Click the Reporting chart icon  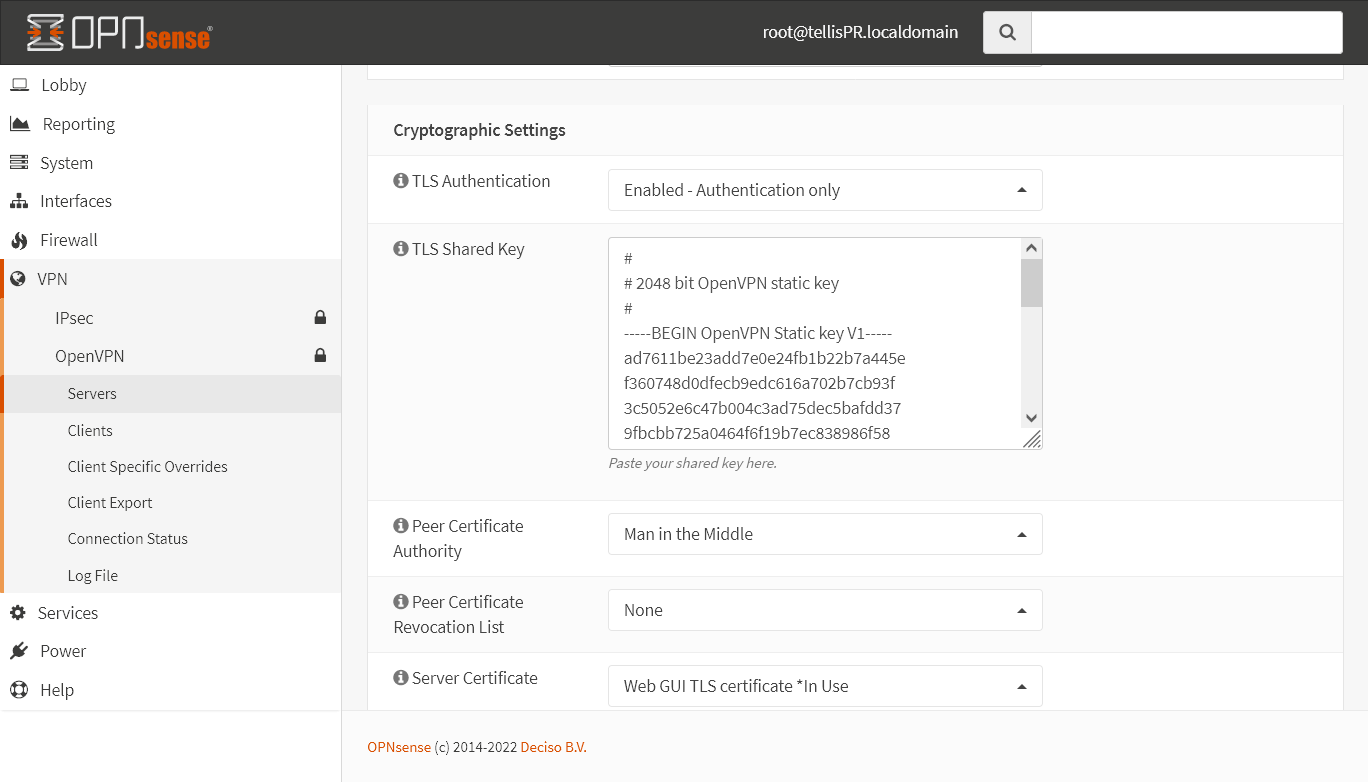pos(20,123)
